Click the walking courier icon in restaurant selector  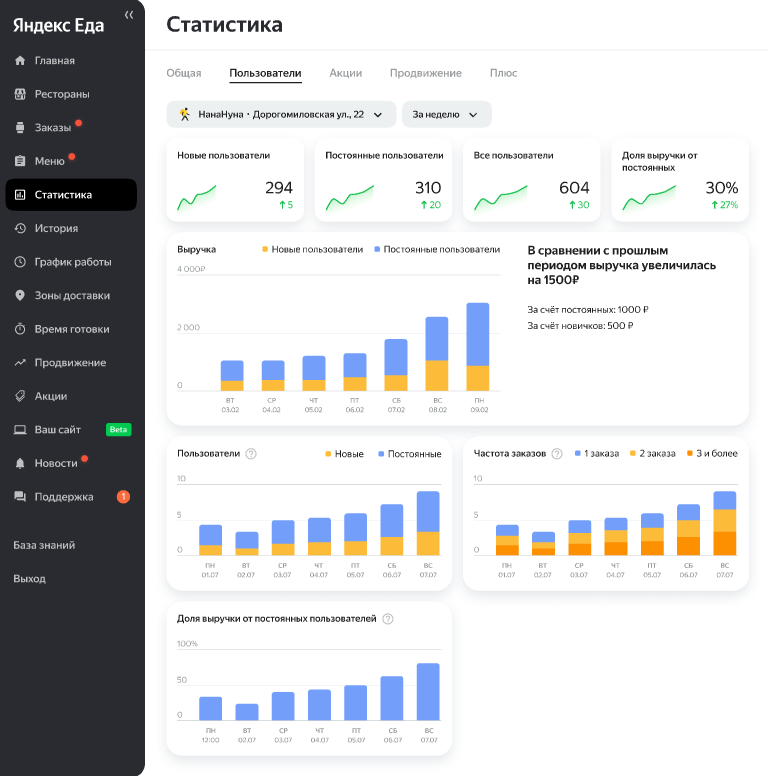(185, 114)
